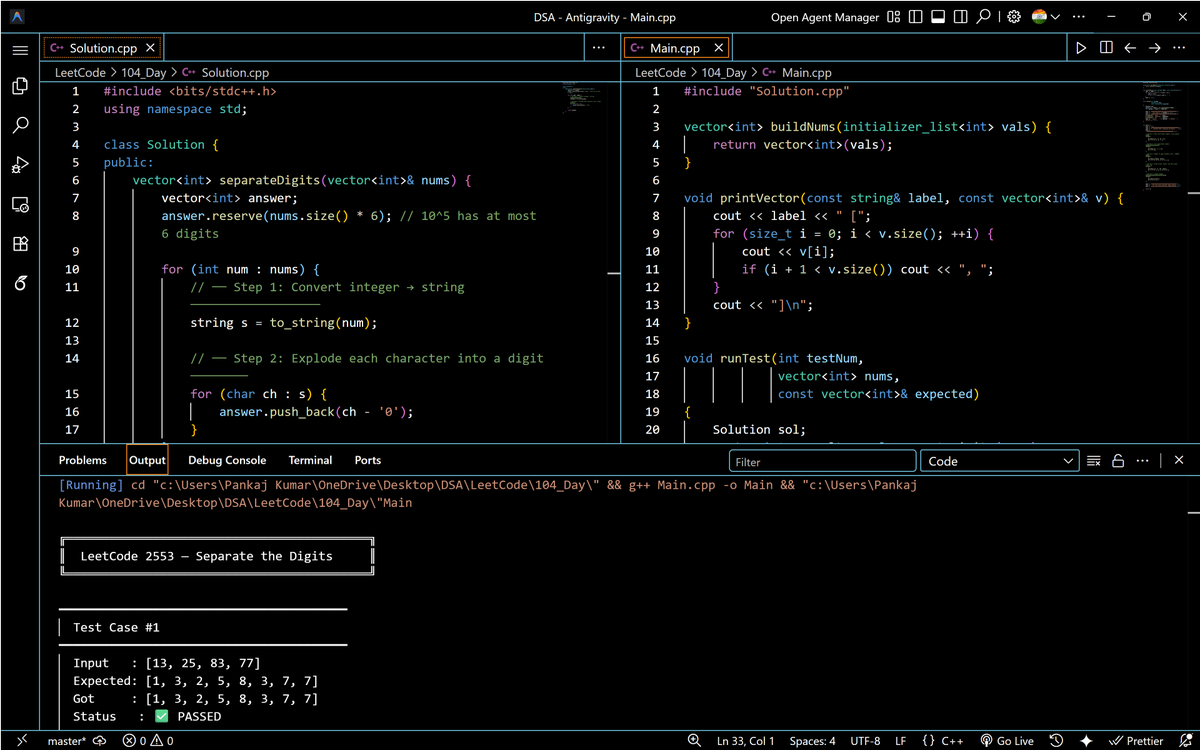The width and height of the screenshot is (1200, 750).
Task: Change Spaces: 4 indentation setting
Action: point(812,741)
